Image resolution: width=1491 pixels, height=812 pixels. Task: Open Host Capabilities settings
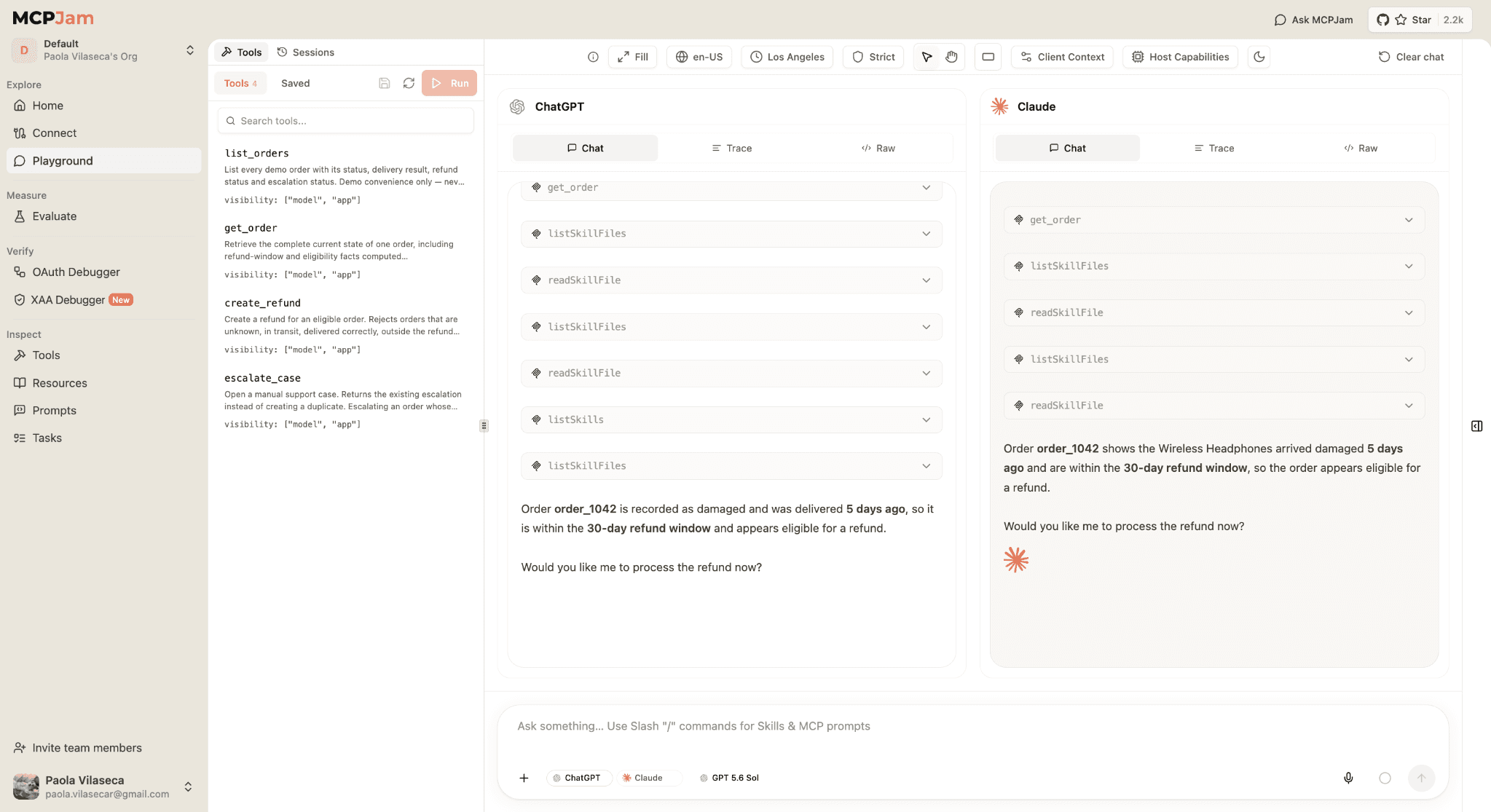(x=1180, y=57)
